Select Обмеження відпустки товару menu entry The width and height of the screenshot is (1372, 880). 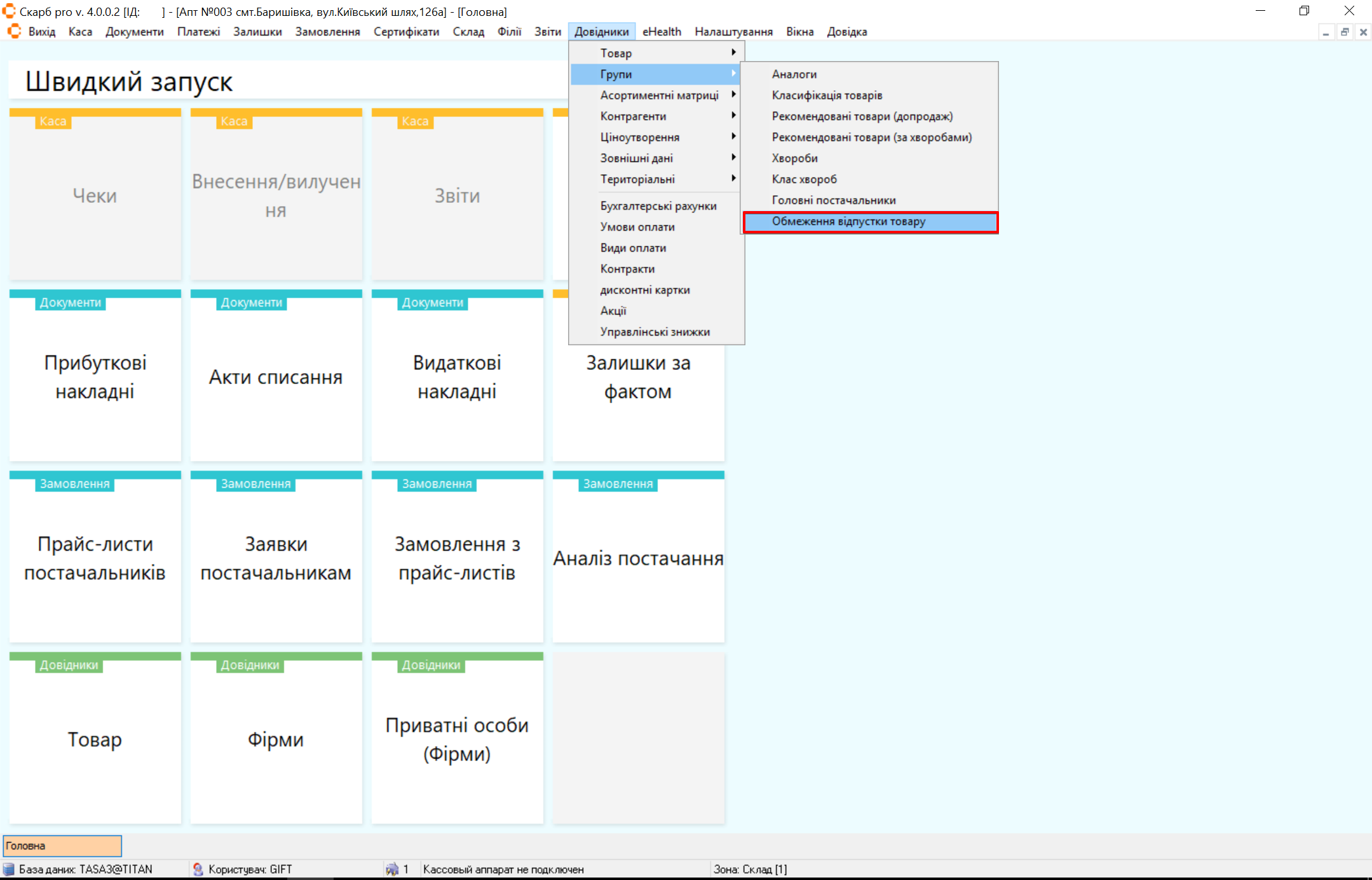click(848, 221)
